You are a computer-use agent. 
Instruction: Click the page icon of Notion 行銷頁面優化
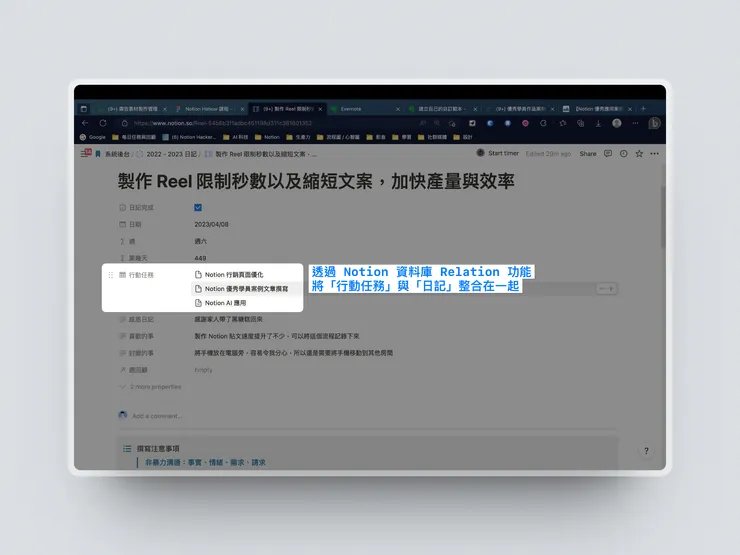(198, 275)
